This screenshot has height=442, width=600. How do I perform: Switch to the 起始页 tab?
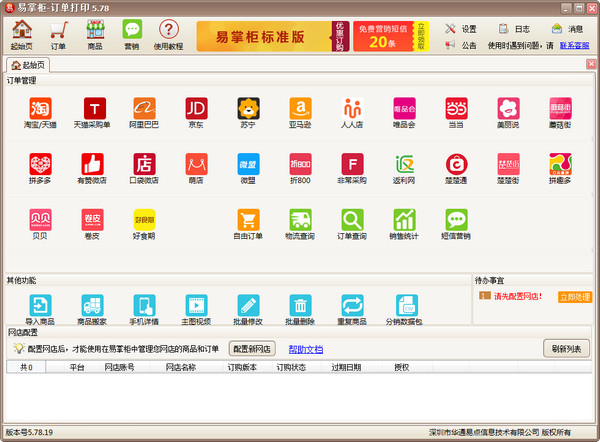click(29, 64)
